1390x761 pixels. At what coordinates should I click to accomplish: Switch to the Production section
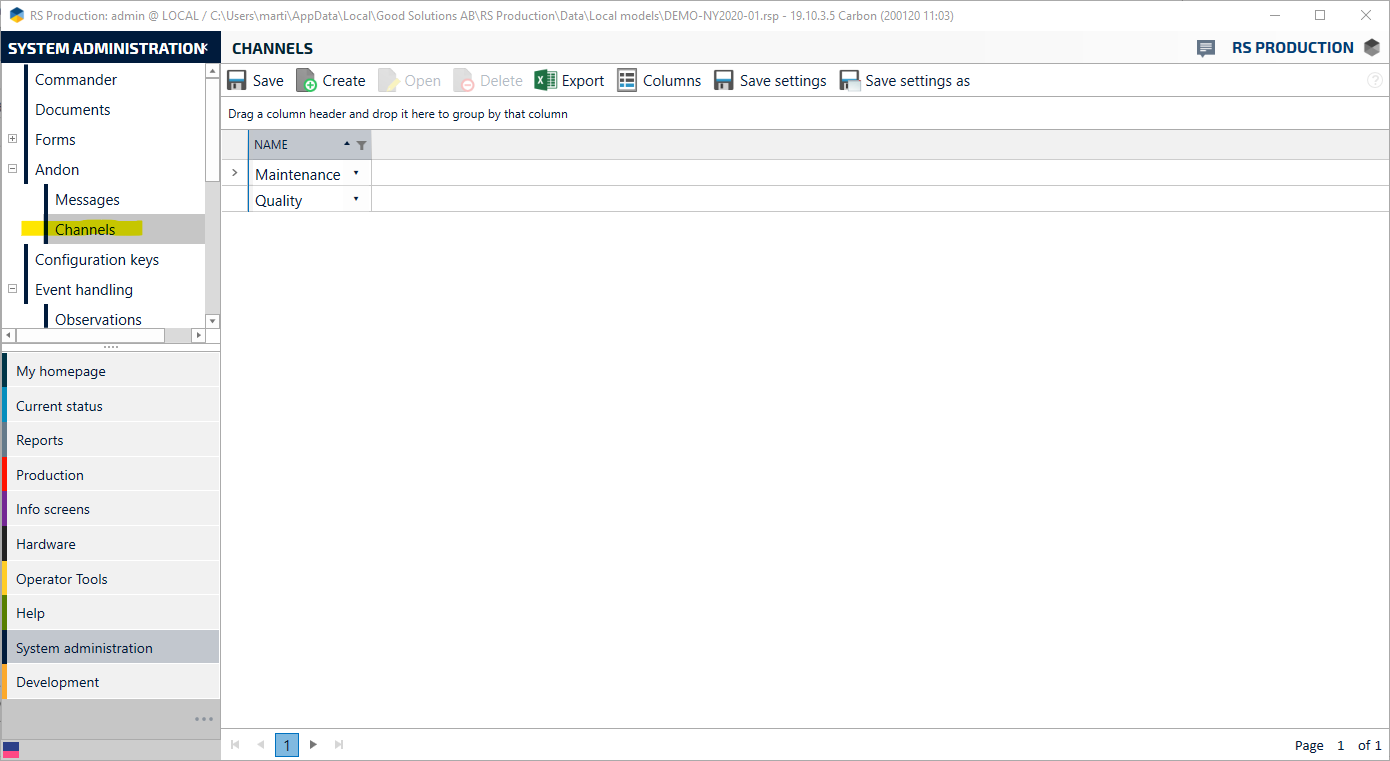click(50, 475)
